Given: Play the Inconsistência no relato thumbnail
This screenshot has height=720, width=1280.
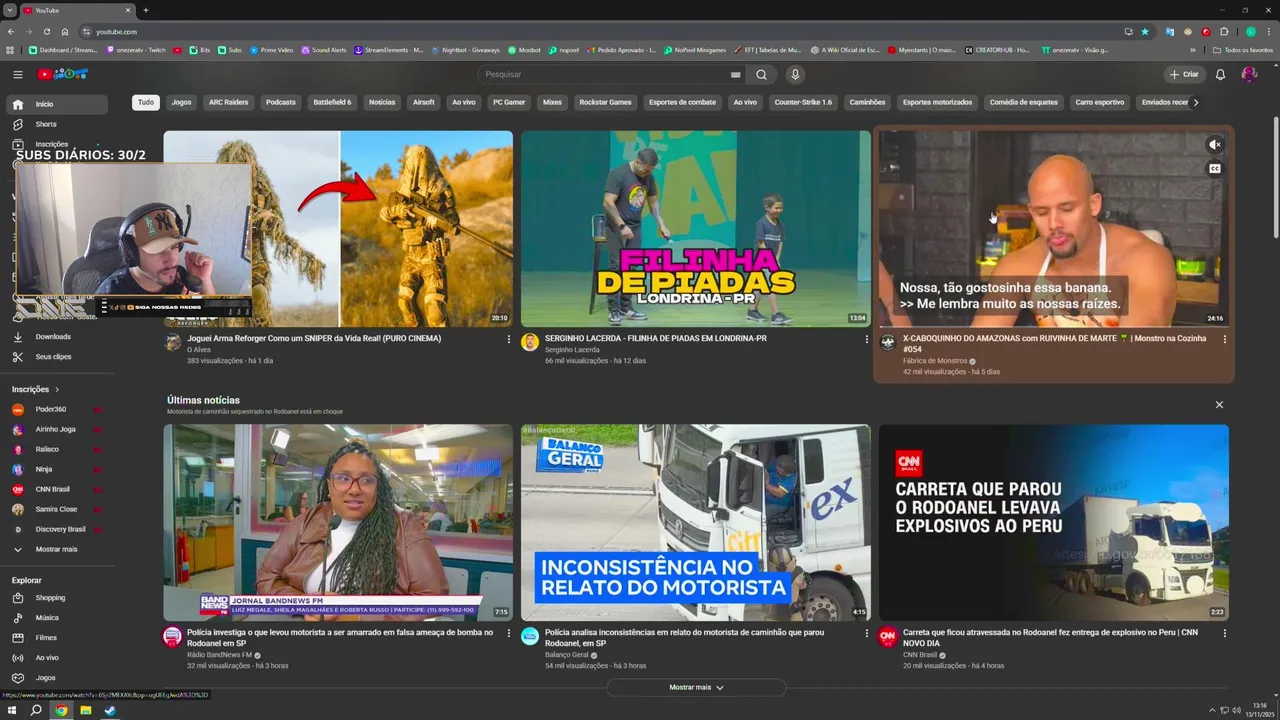Looking at the screenshot, I should click(x=696, y=522).
